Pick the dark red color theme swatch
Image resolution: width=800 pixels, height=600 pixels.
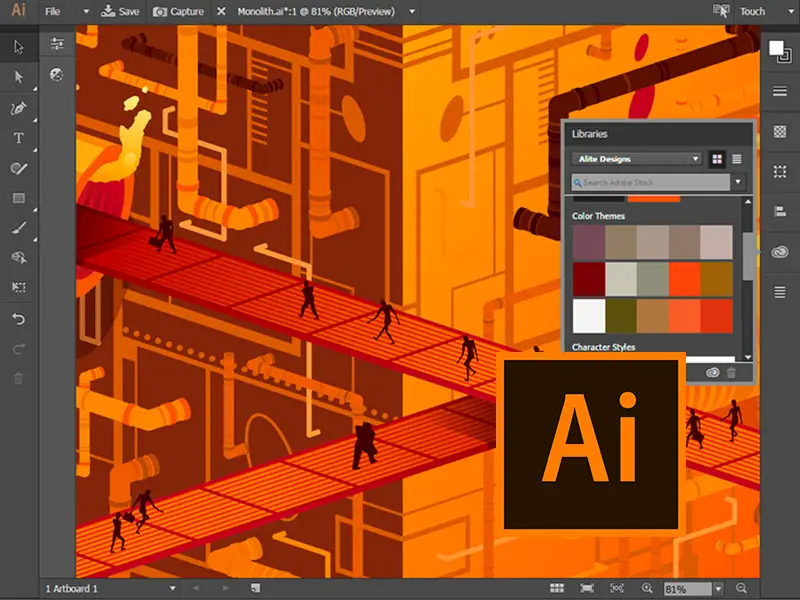tap(589, 278)
